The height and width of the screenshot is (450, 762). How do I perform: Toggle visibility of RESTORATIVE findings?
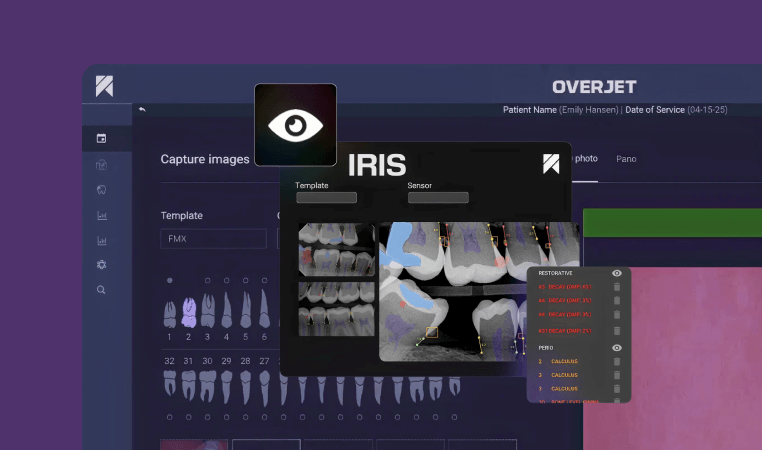(x=617, y=273)
